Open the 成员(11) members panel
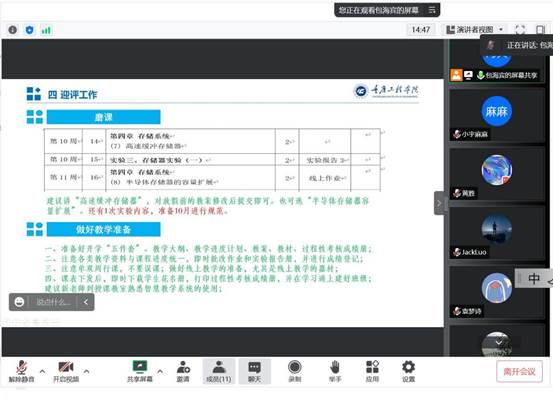Viewport: 553px width, 401px height. click(x=219, y=371)
